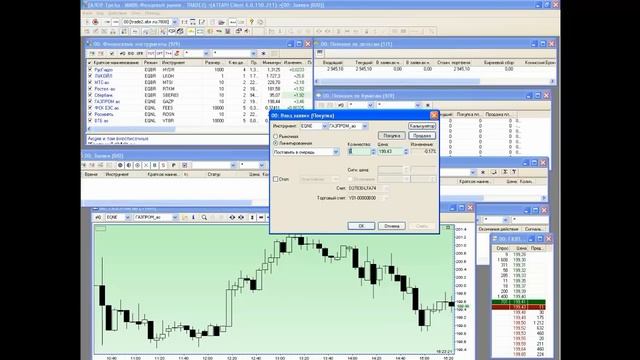Enable the Стоп checkbox in order dialog
Screen dimensions: 640x360
(276, 179)
